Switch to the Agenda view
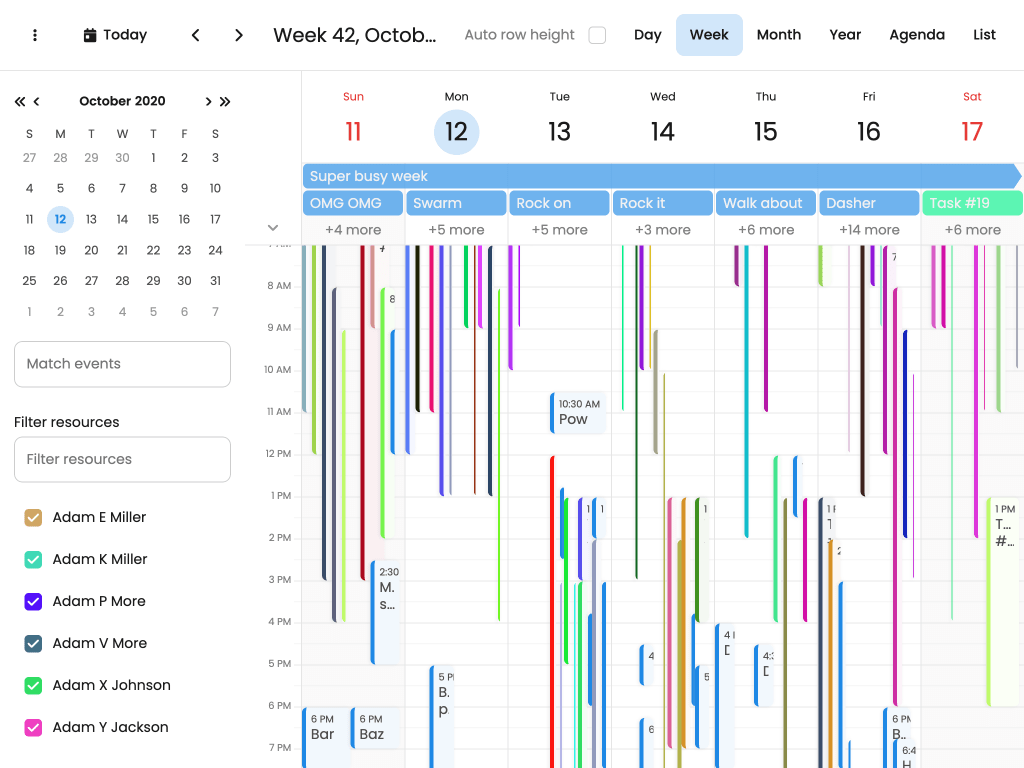Image resolution: width=1024 pixels, height=768 pixels. [x=916, y=35]
